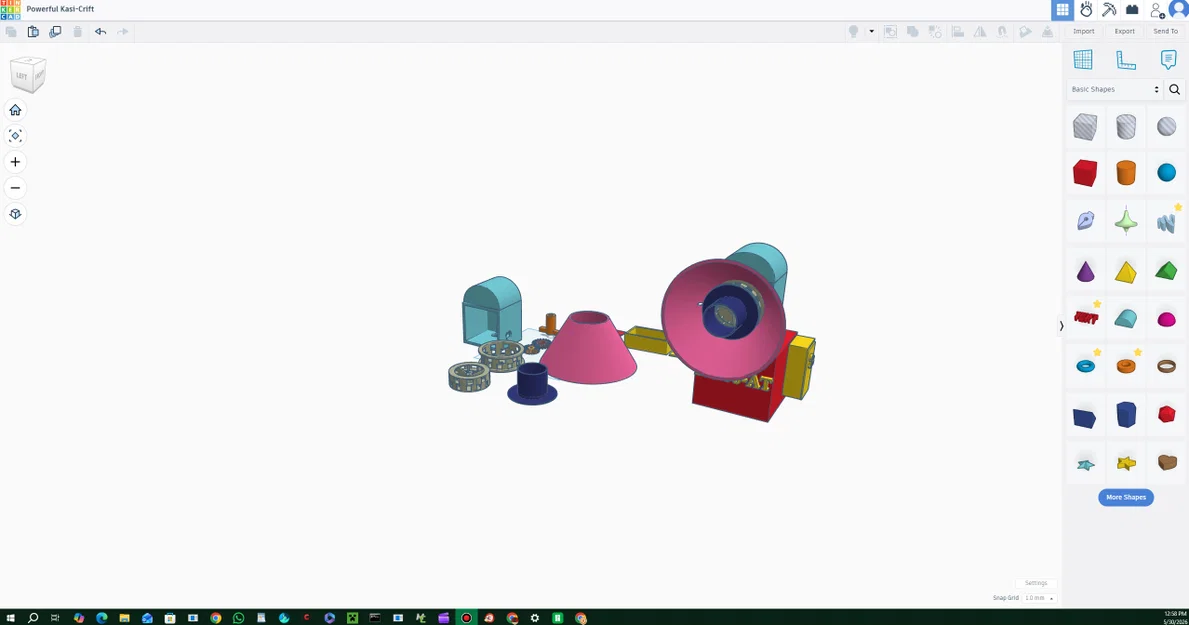1189x625 pixels.
Task: Pick the striped Box hole shape
Action: (x=1085, y=127)
